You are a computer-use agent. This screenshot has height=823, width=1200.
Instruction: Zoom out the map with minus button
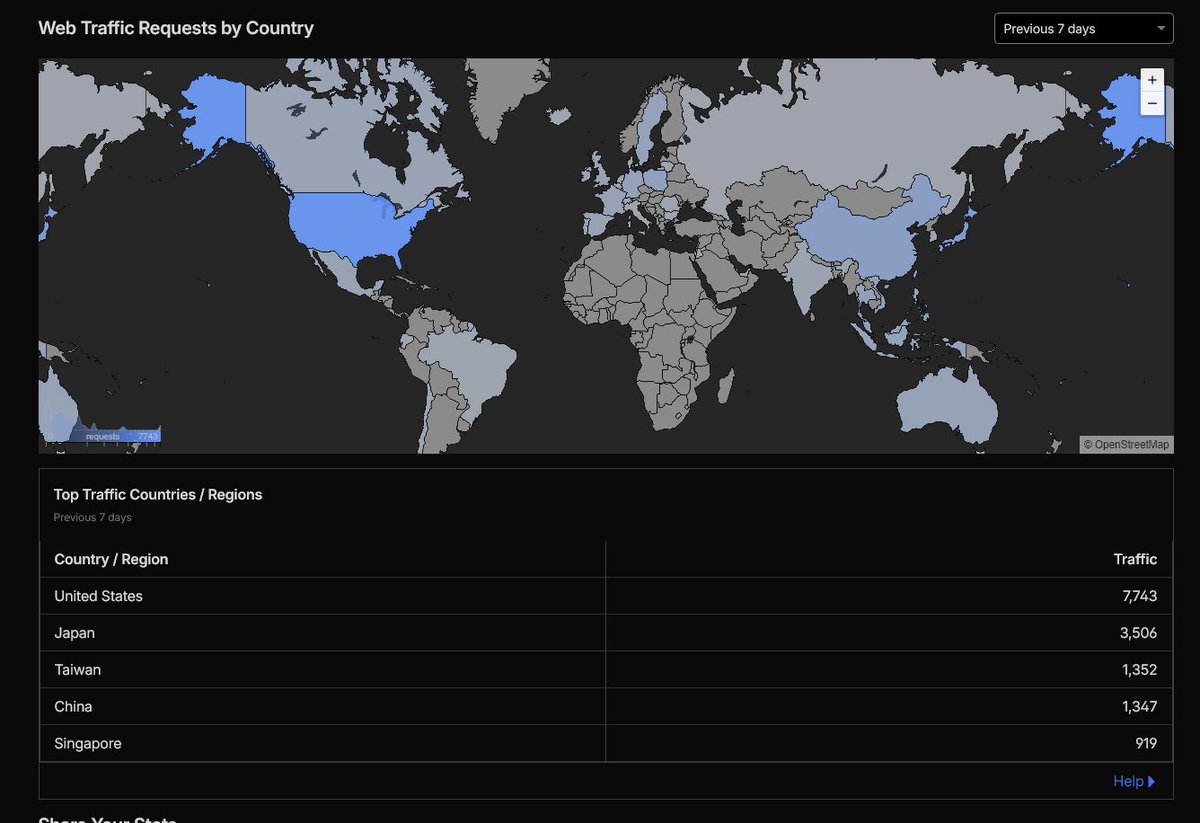1152,103
